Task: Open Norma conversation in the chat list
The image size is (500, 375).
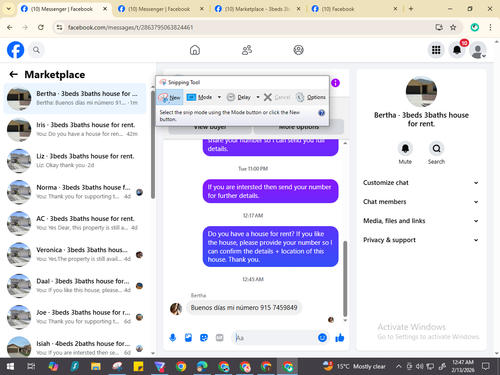Action: click(75, 192)
